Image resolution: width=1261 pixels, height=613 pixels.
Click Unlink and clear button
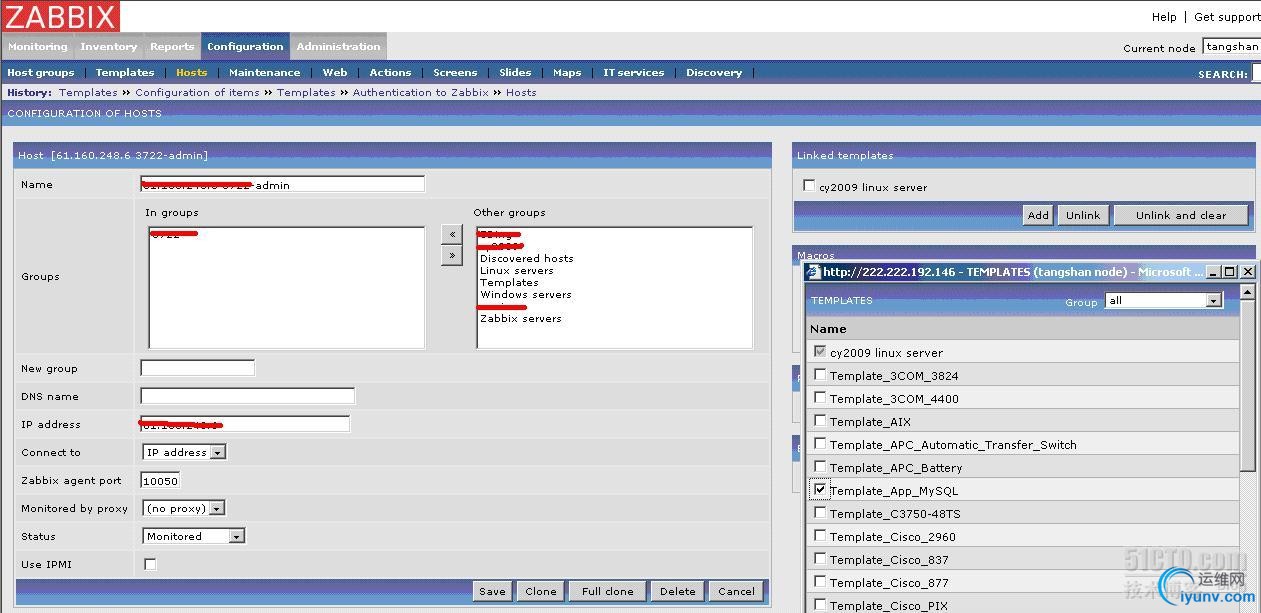pos(1181,215)
